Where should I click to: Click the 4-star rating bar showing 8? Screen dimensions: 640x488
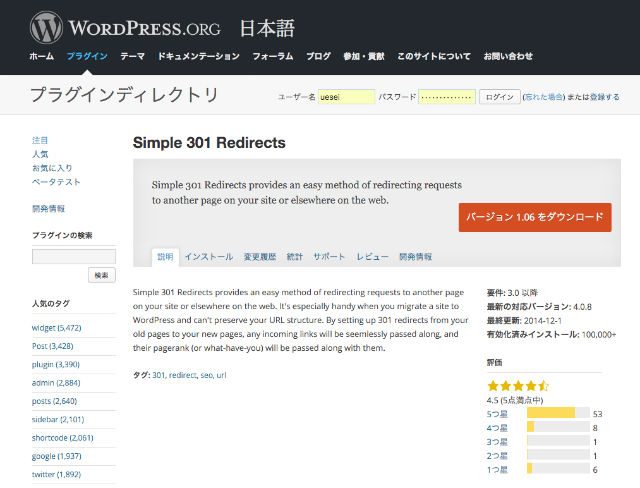point(558,427)
